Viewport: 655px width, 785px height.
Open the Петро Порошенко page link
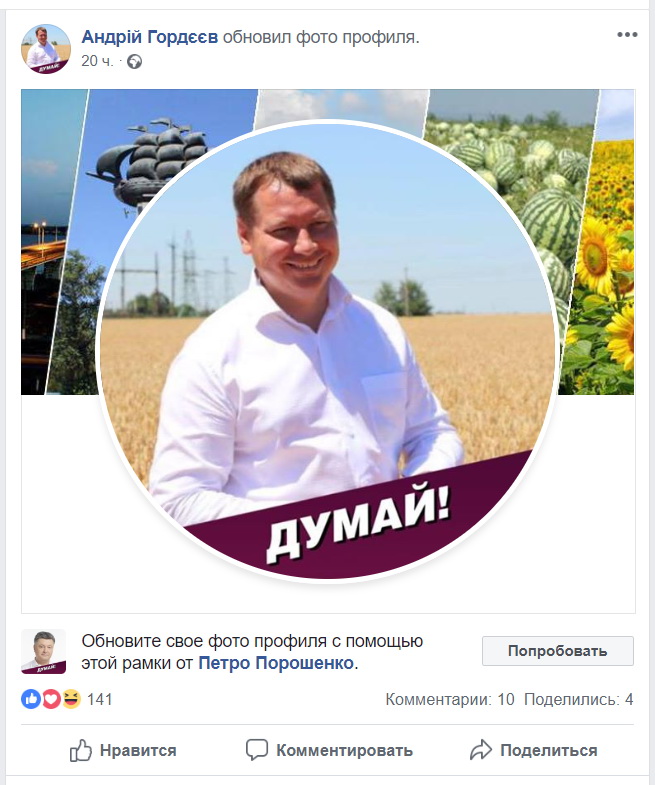[276, 663]
